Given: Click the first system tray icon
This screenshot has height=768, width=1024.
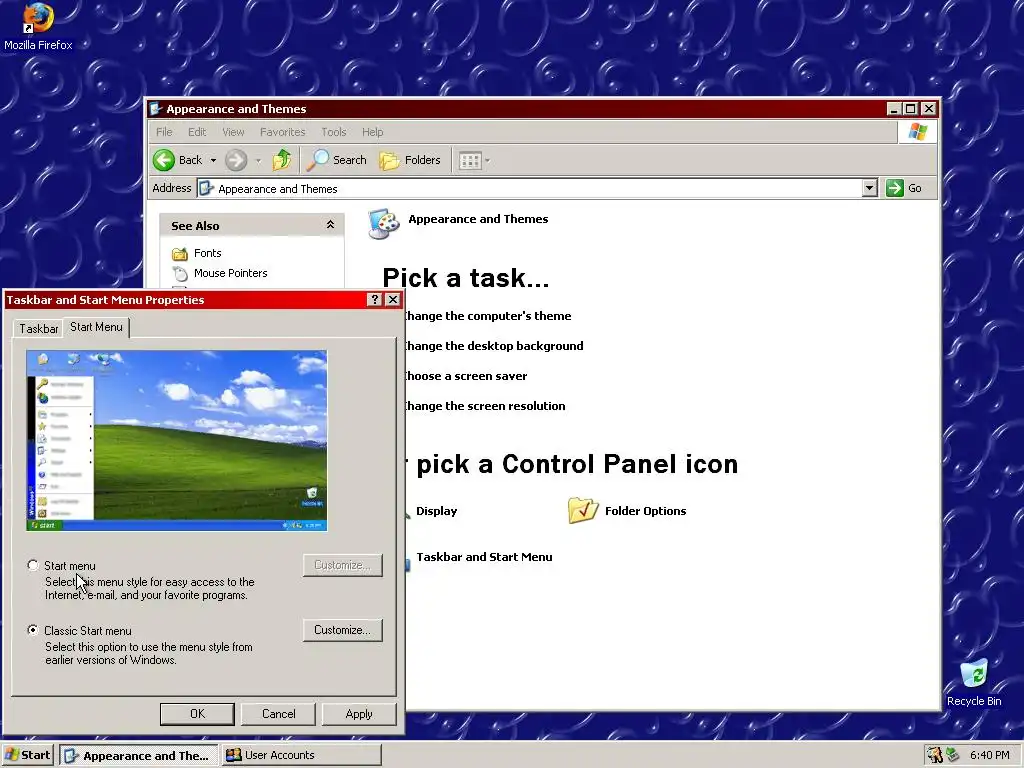Looking at the screenshot, I should tap(935, 755).
